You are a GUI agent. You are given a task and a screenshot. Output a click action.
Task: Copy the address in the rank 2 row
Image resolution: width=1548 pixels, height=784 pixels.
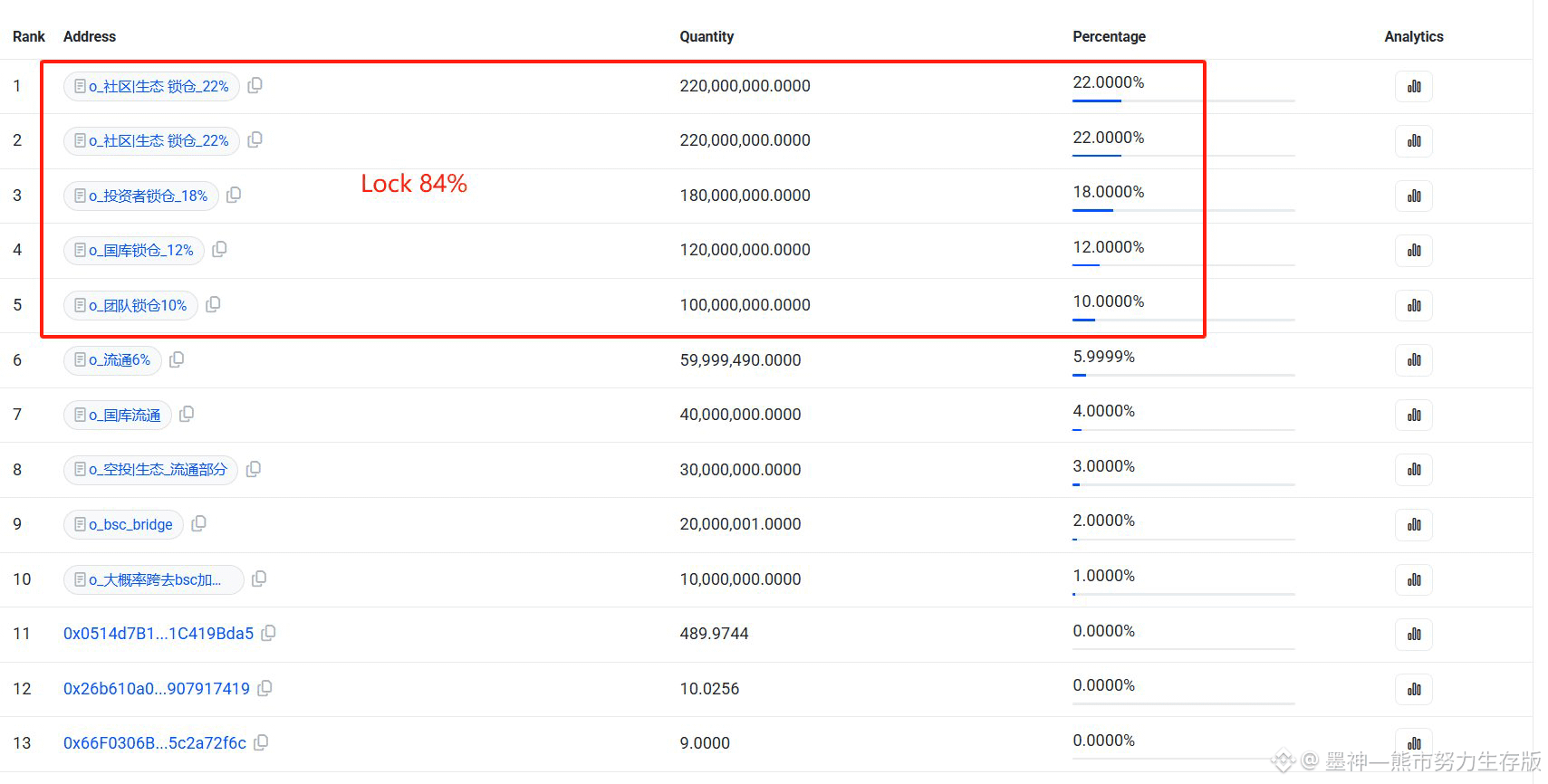click(255, 139)
